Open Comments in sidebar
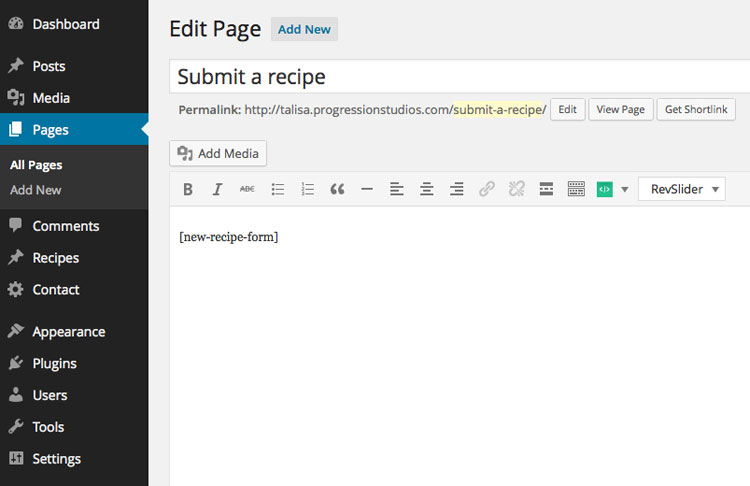The width and height of the screenshot is (750, 486). point(74,226)
